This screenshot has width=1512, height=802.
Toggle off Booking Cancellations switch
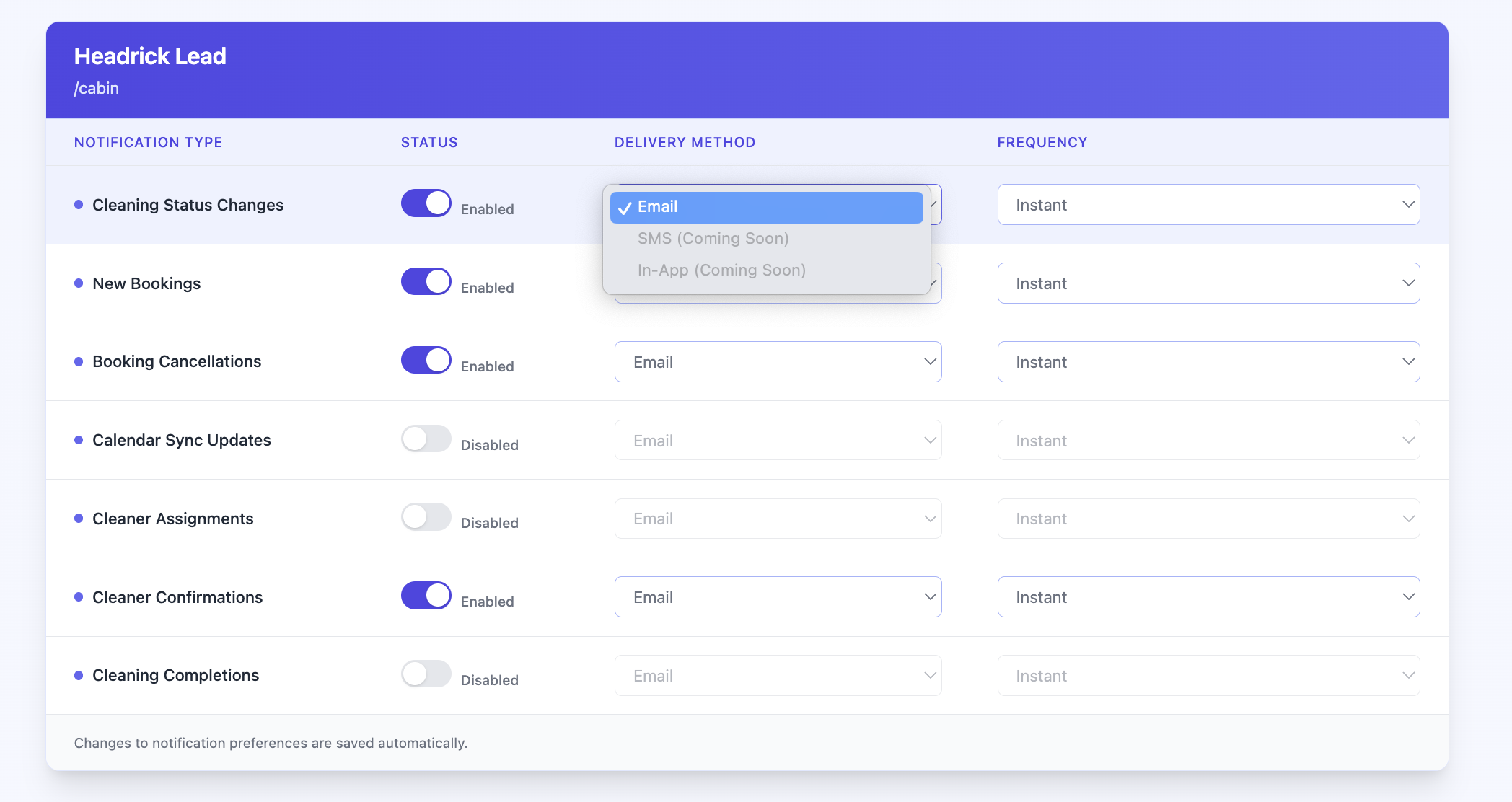click(x=426, y=361)
